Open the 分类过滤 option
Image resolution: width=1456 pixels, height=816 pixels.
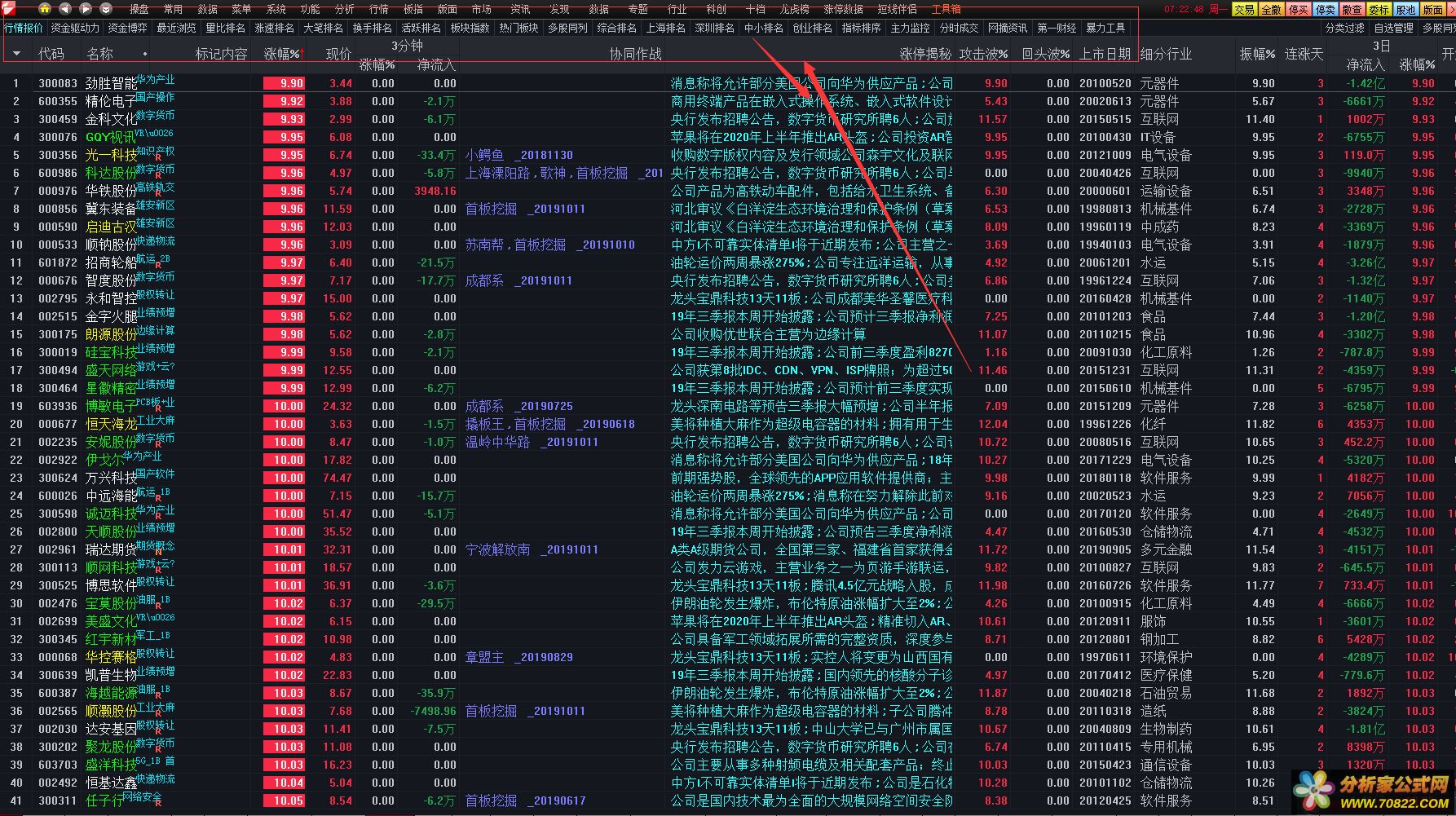click(1345, 28)
